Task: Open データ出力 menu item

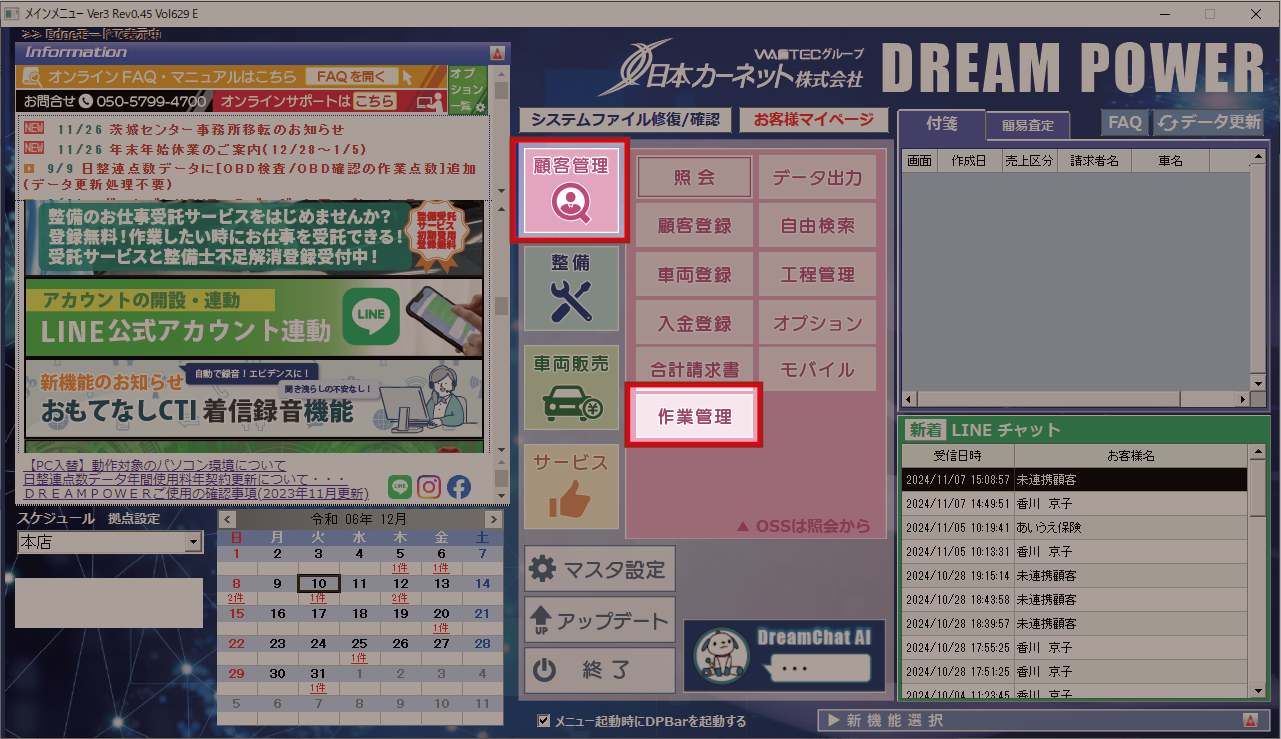Action: tap(817, 178)
